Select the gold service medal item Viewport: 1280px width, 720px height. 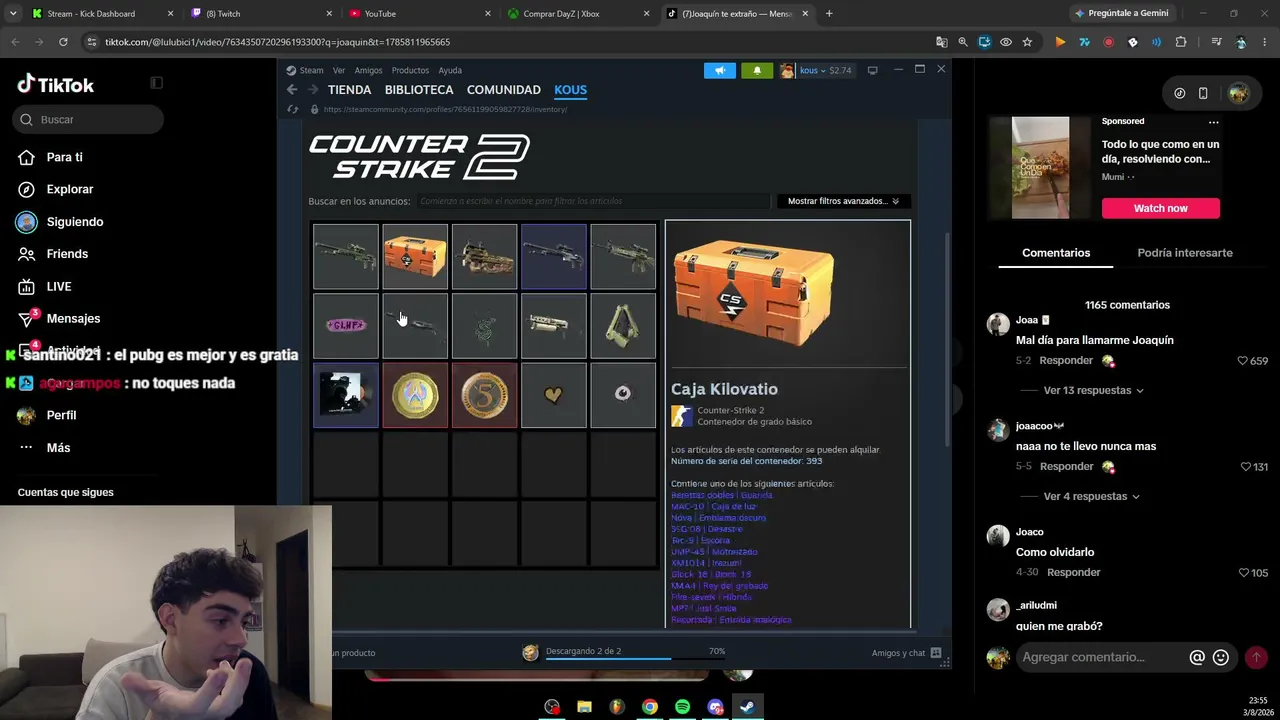click(x=415, y=396)
